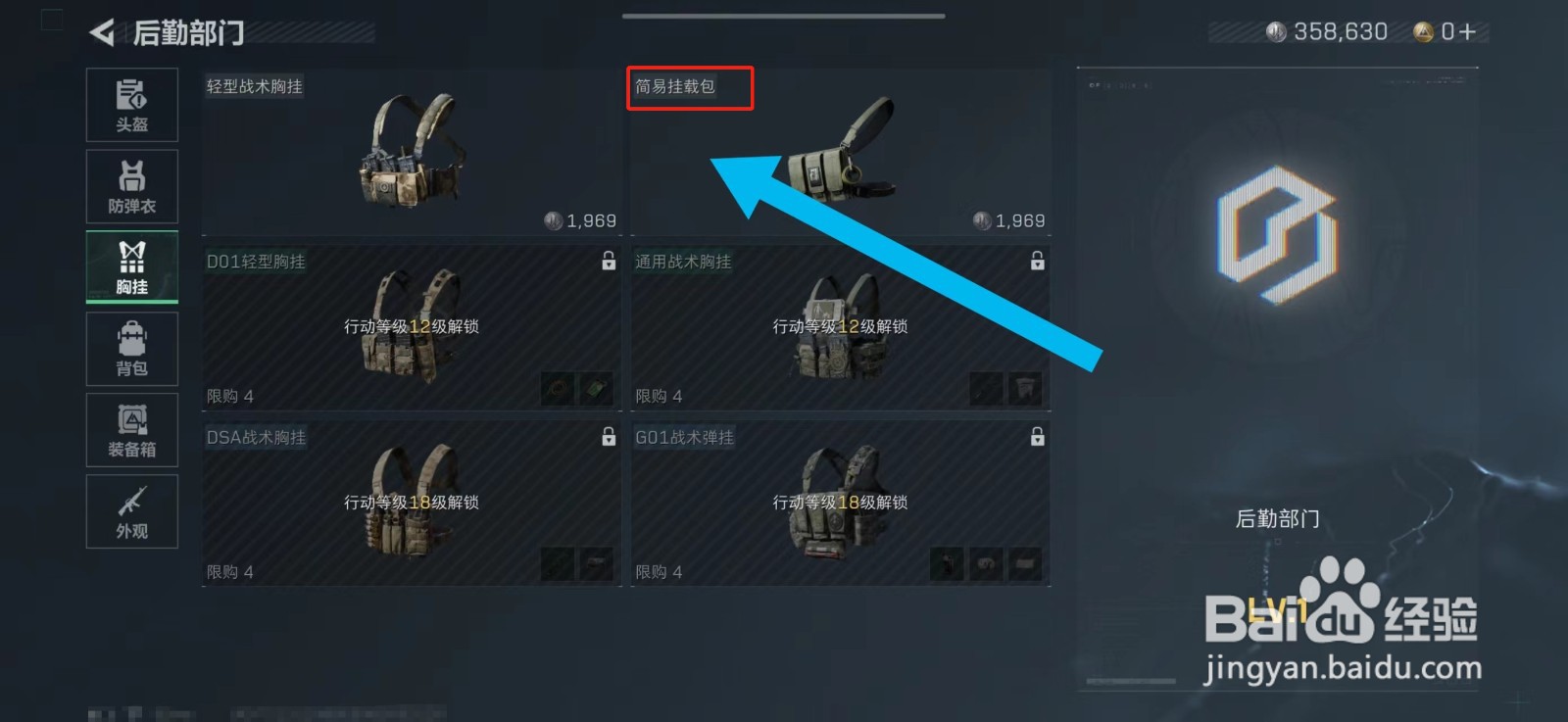The image size is (1568, 722).
Task: Click the lock icon on D01轻型胸挂
Action: click(609, 261)
